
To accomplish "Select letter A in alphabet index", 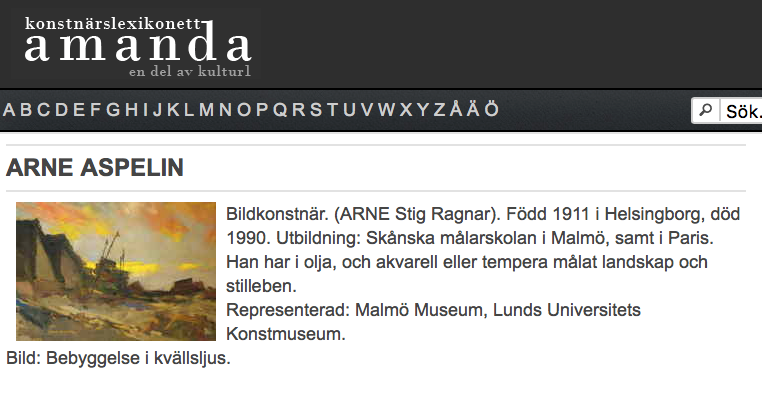I will pos(9,110).
